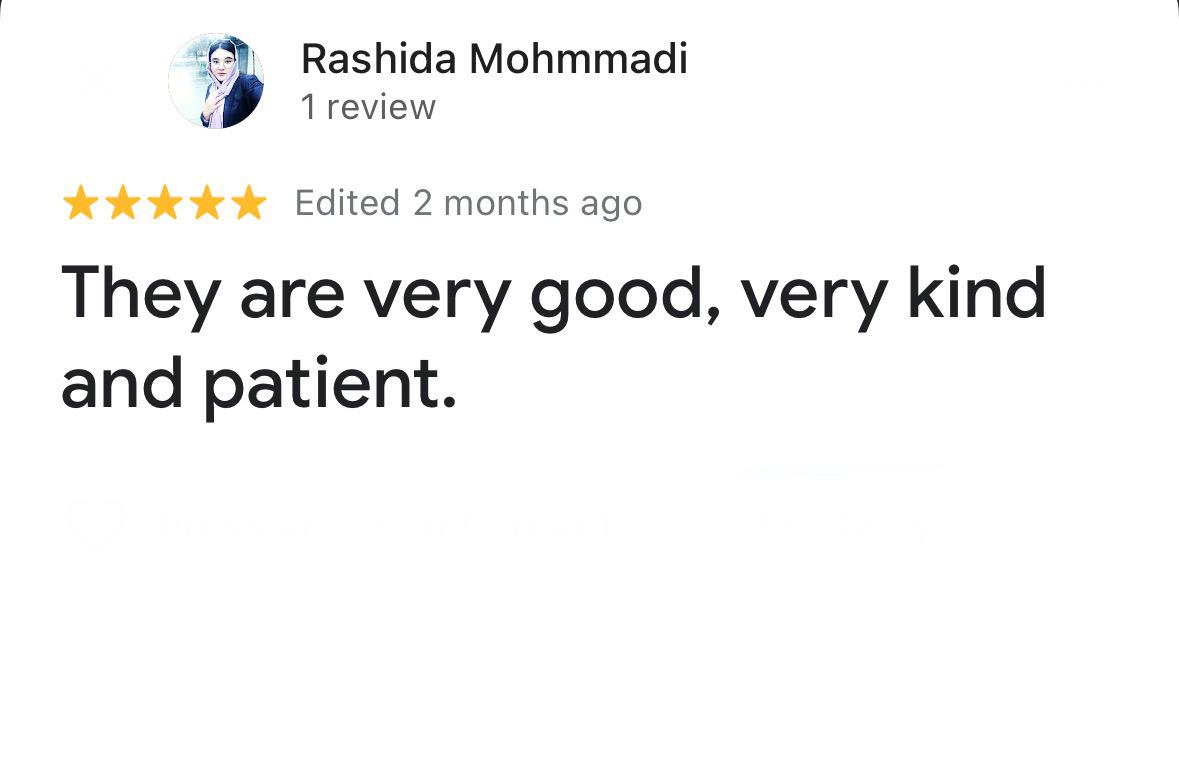The height and width of the screenshot is (775, 1179).
Task: Click the "1 review" count text
Action: pos(368,107)
